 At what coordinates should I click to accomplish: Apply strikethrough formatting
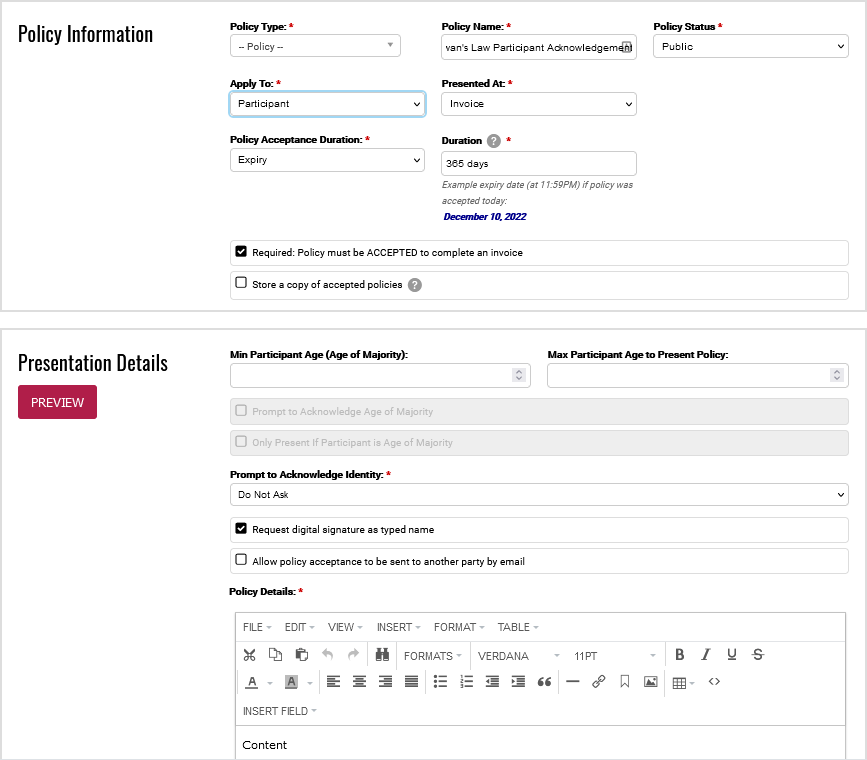(x=758, y=655)
